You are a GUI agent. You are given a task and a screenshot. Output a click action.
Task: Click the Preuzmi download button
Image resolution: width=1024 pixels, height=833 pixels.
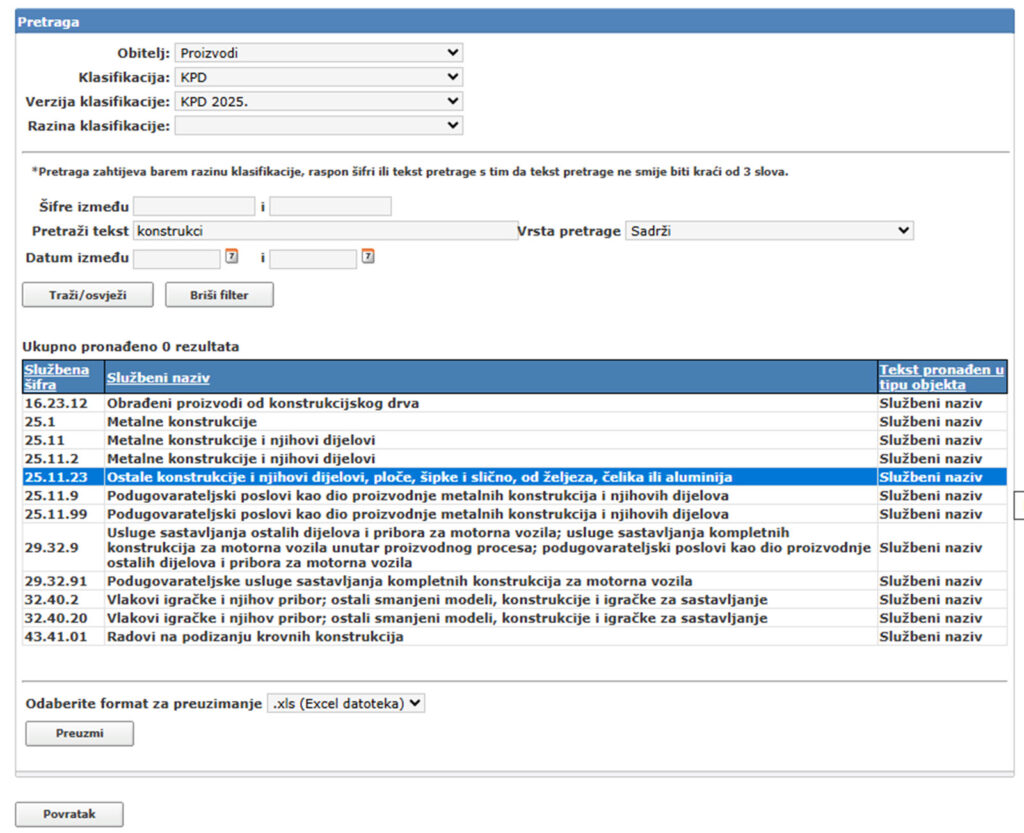coord(79,734)
